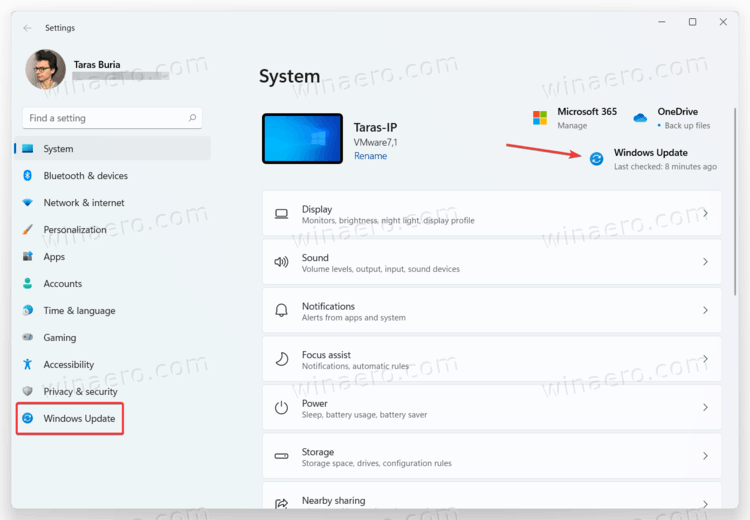Click the Rename link under Taras-IP

[x=370, y=156]
